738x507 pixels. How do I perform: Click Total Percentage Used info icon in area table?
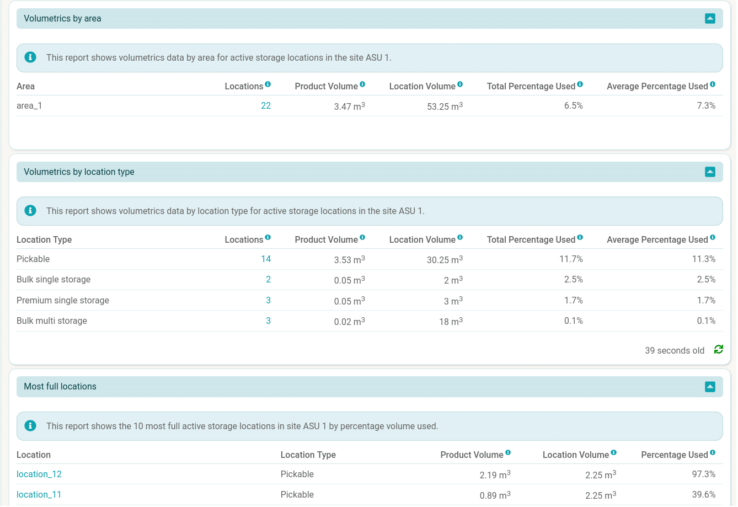click(580, 84)
